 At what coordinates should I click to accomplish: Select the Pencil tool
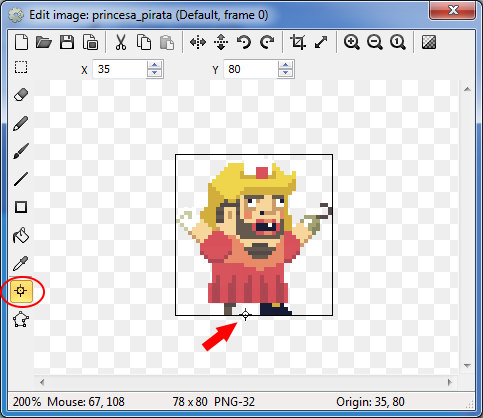pyautogui.click(x=21, y=123)
